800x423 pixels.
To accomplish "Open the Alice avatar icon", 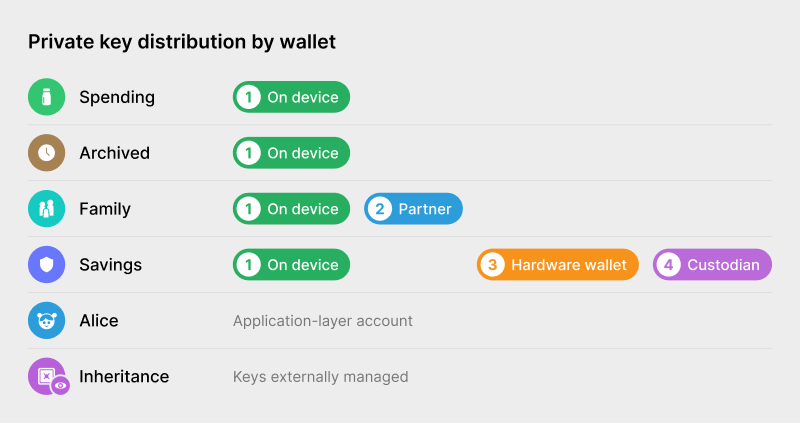I will tap(46, 321).
